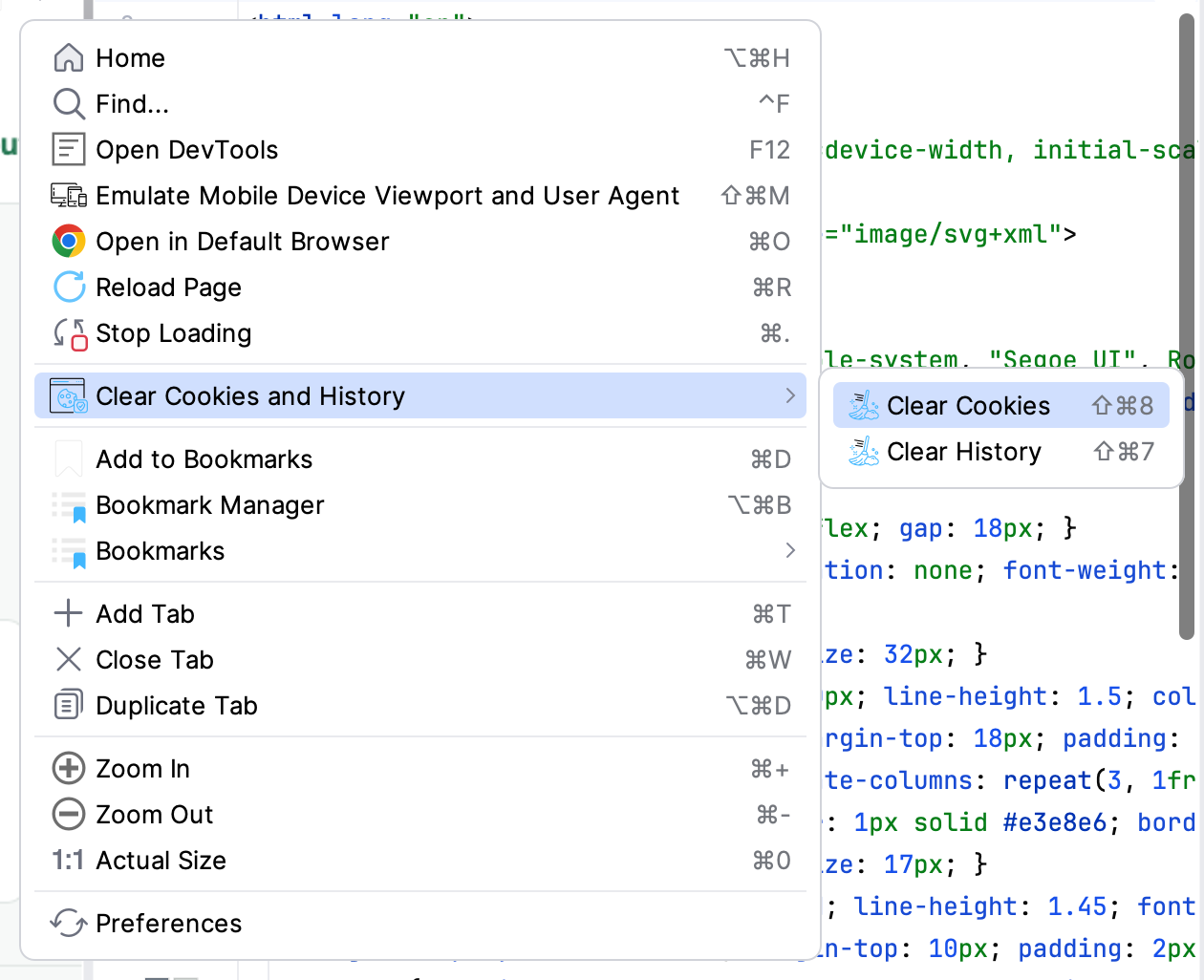Click the ⇧⌘8 shortcut beside Clear Cookies
This screenshot has height=980, width=1204.
pyautogui.click(x=1123, y=406)
